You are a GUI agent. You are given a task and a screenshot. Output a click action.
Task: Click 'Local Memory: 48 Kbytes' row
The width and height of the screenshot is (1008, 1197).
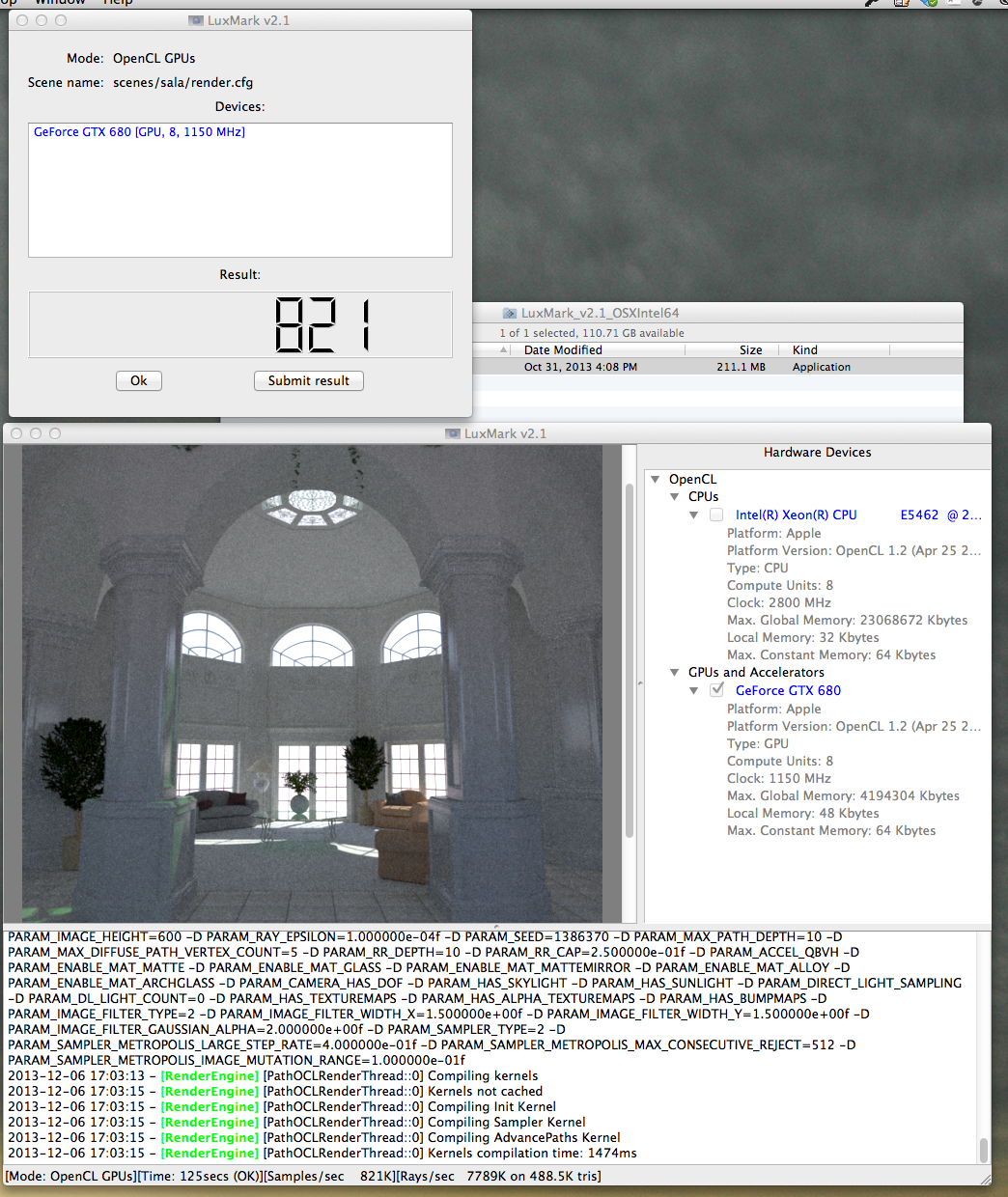coord(802,813)
